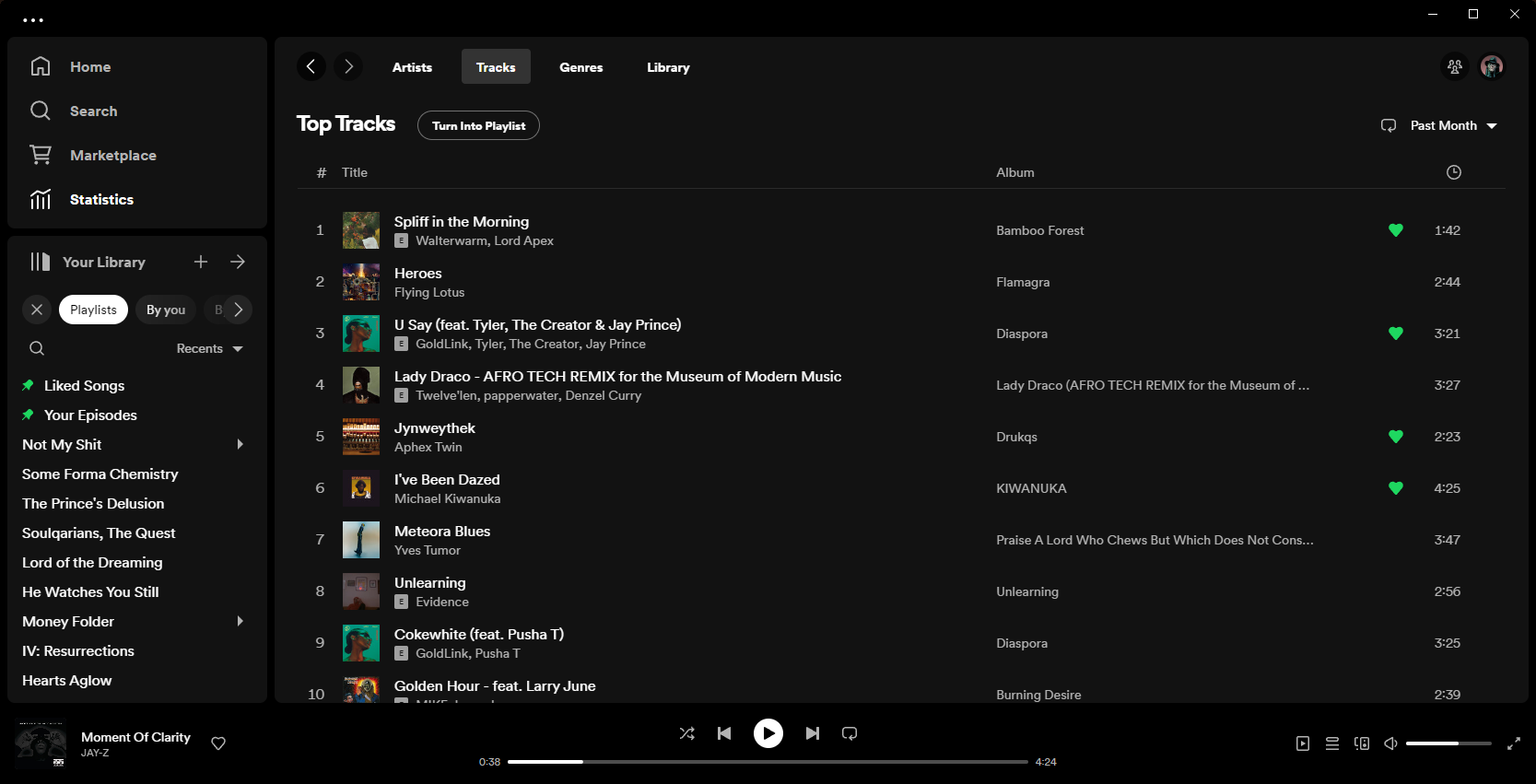Skip to the previous track

[724, 733]
